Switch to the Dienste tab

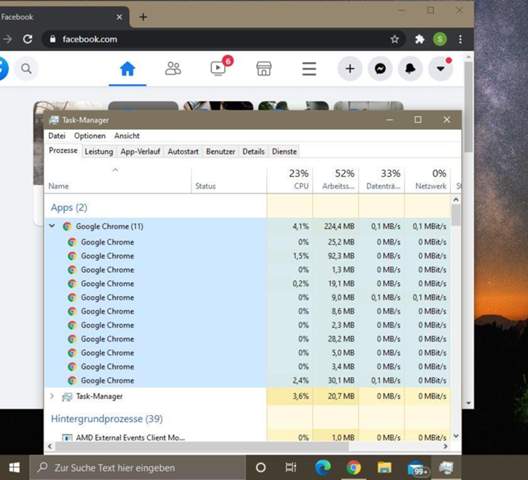coord(284,152)
